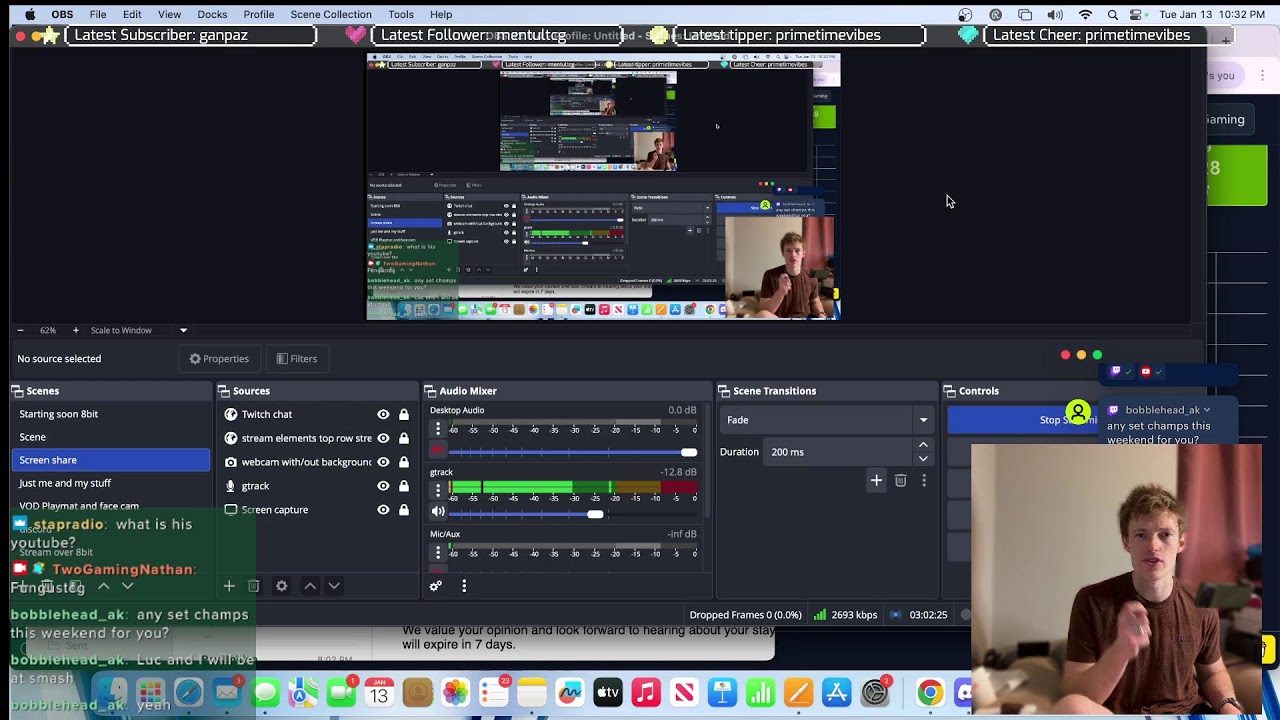Open Mic/Aux channel options menu
The width and height of the screenshot is (1280, 720).
438,552
